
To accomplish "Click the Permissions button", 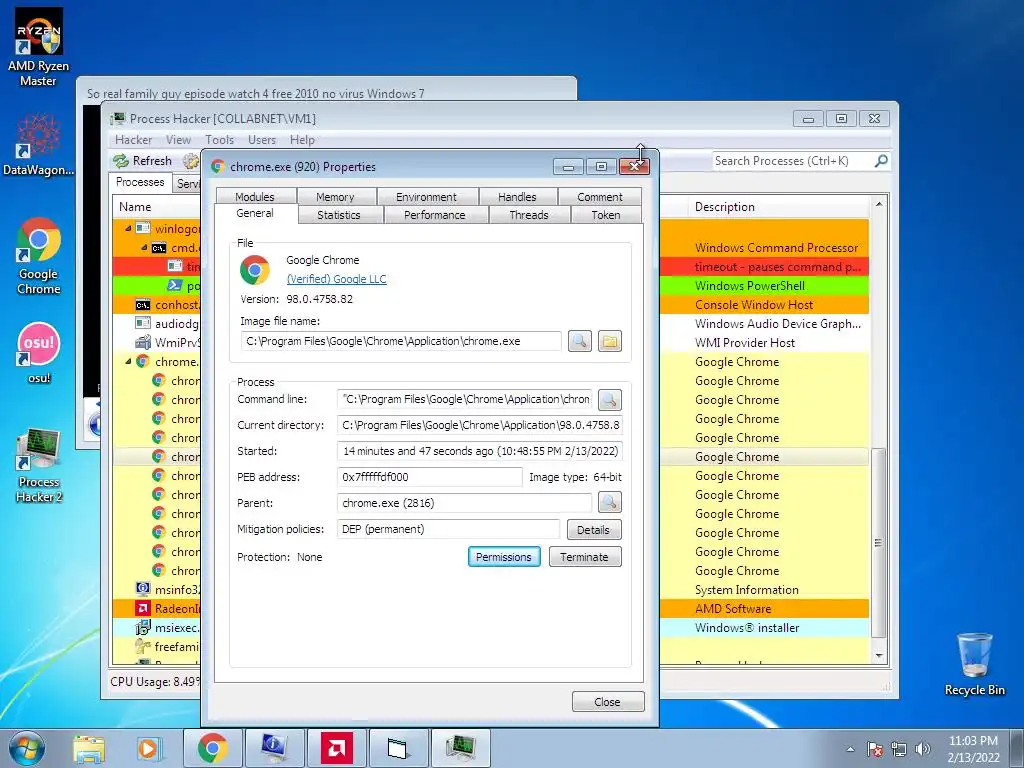I will coord(504,556).
